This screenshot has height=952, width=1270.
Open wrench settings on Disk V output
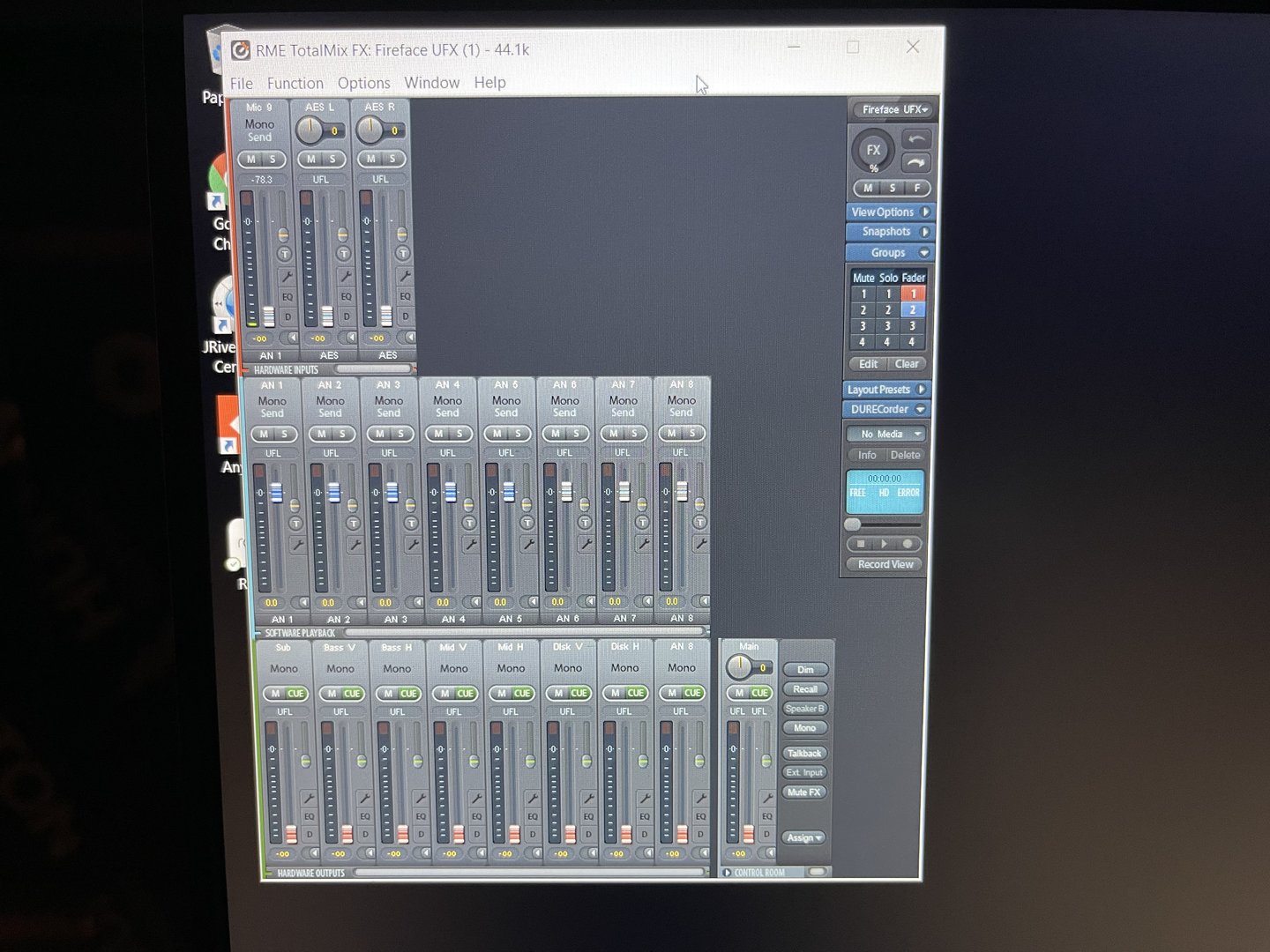tap(588, 798)
